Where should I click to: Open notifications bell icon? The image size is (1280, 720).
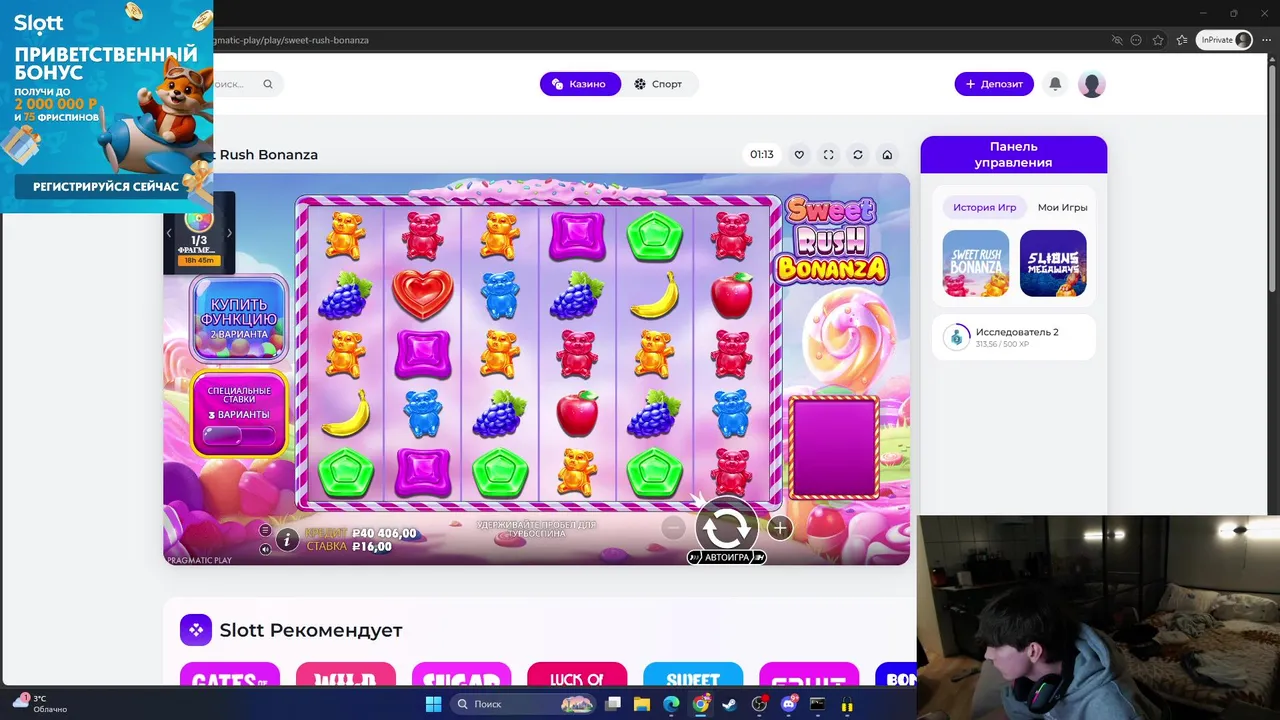(x=1055, y=84)
